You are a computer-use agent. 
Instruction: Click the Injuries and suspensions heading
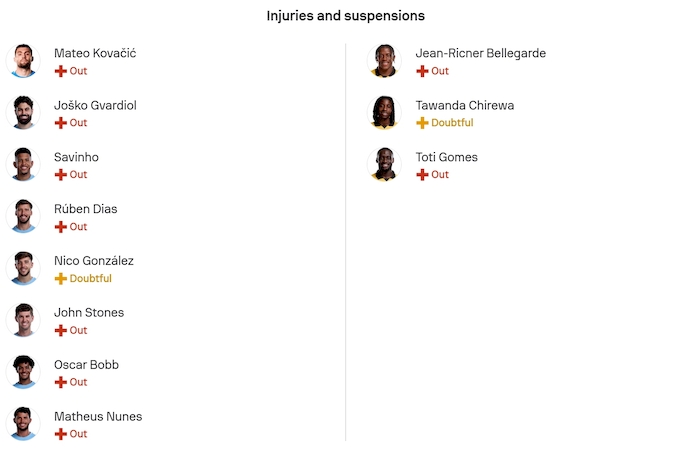345,16
